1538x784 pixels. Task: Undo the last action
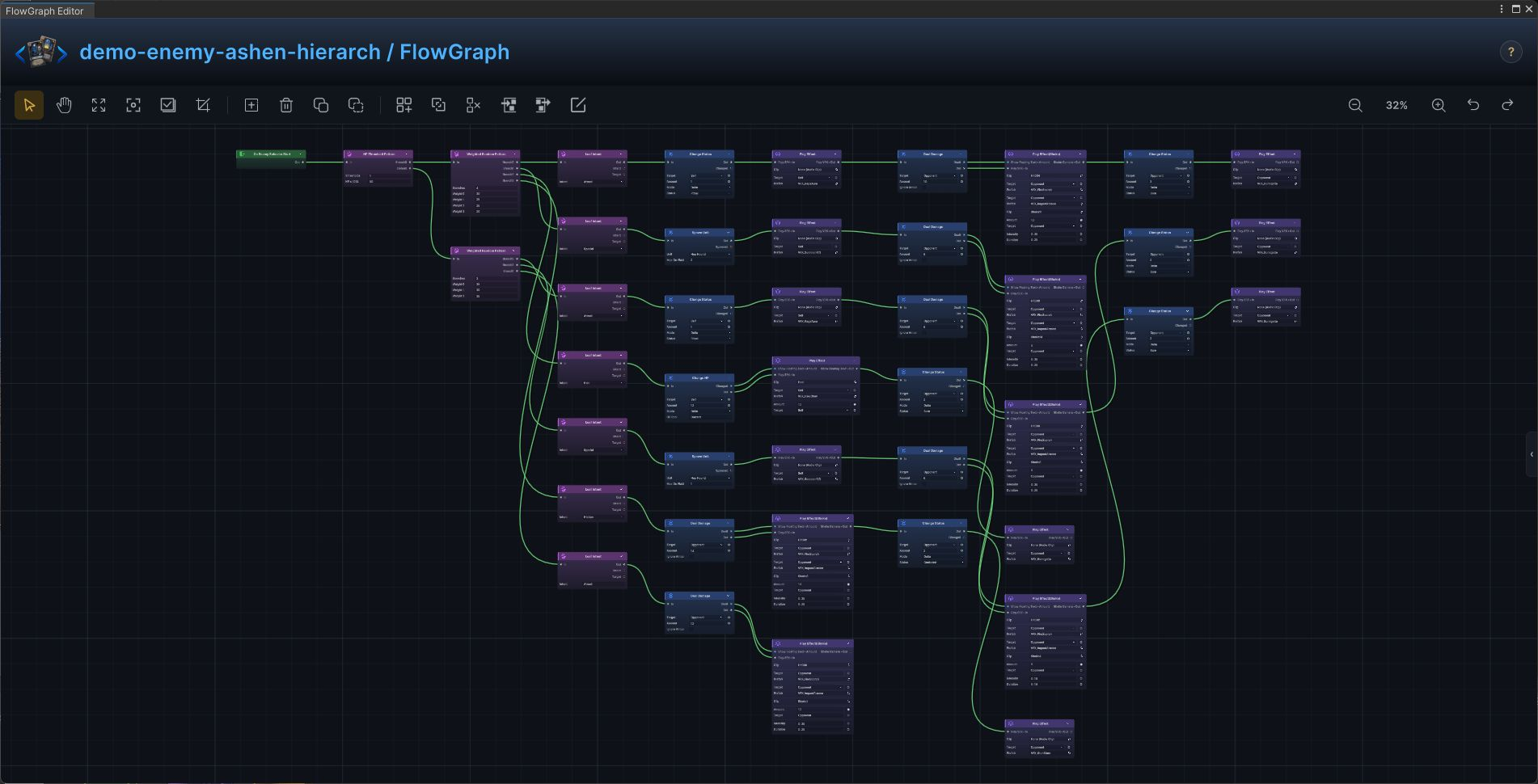(x=1473, y=105)
